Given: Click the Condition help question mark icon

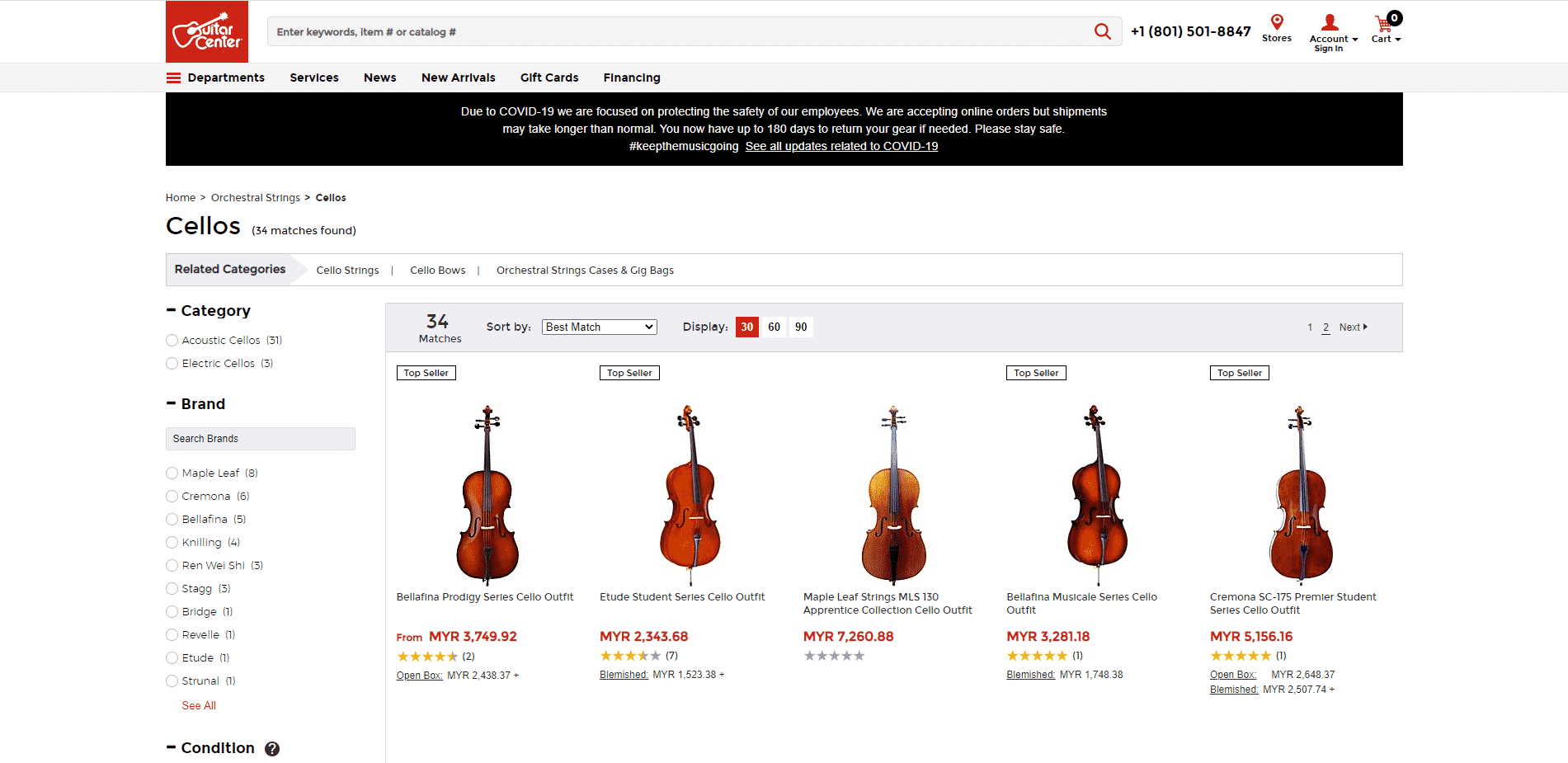Looking at the screenshot, I should pyautogui.click(x=272, y=748).
